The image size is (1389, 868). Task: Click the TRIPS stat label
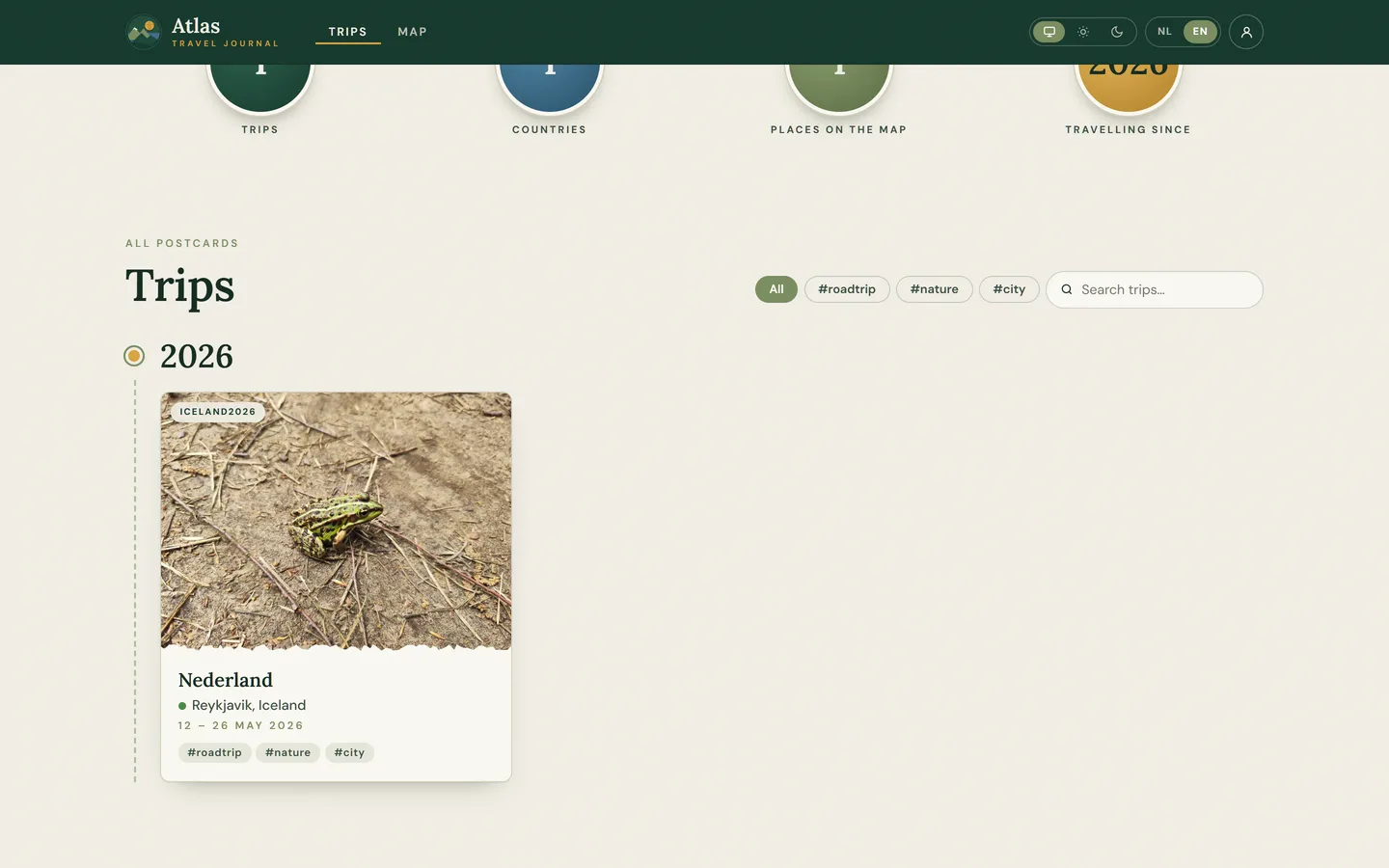260,129
